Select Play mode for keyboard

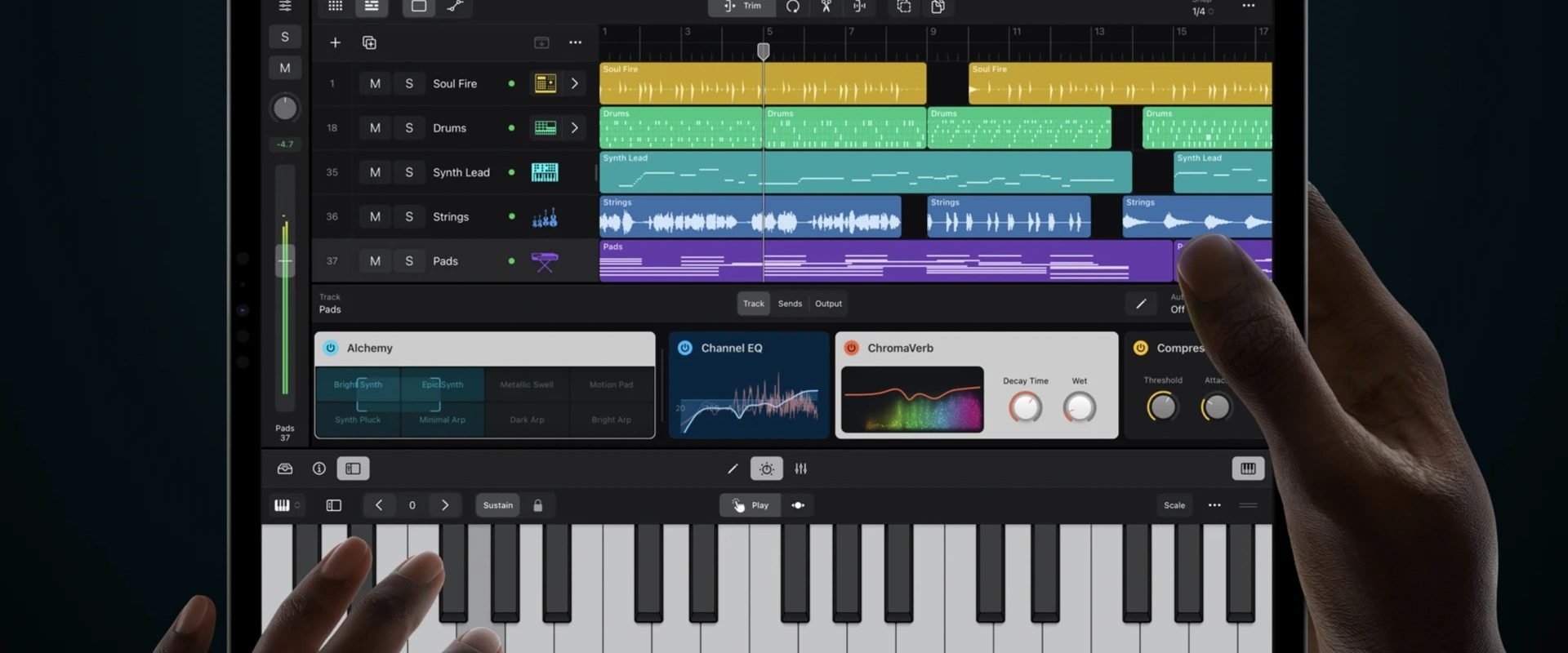pyautogui.click(x=751, y=505)
